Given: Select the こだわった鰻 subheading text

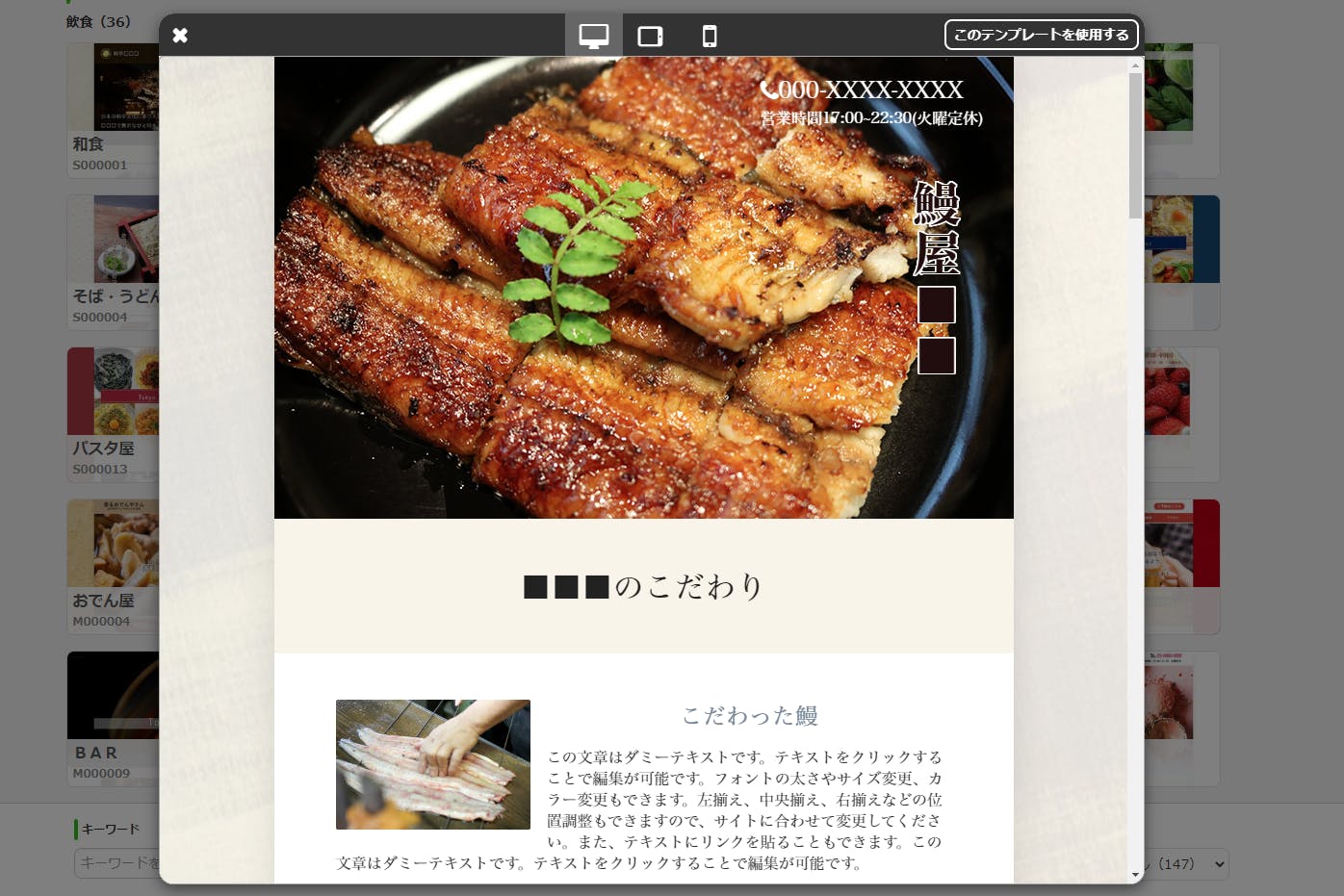Looking at the screenshot, I should click(750, 715).
